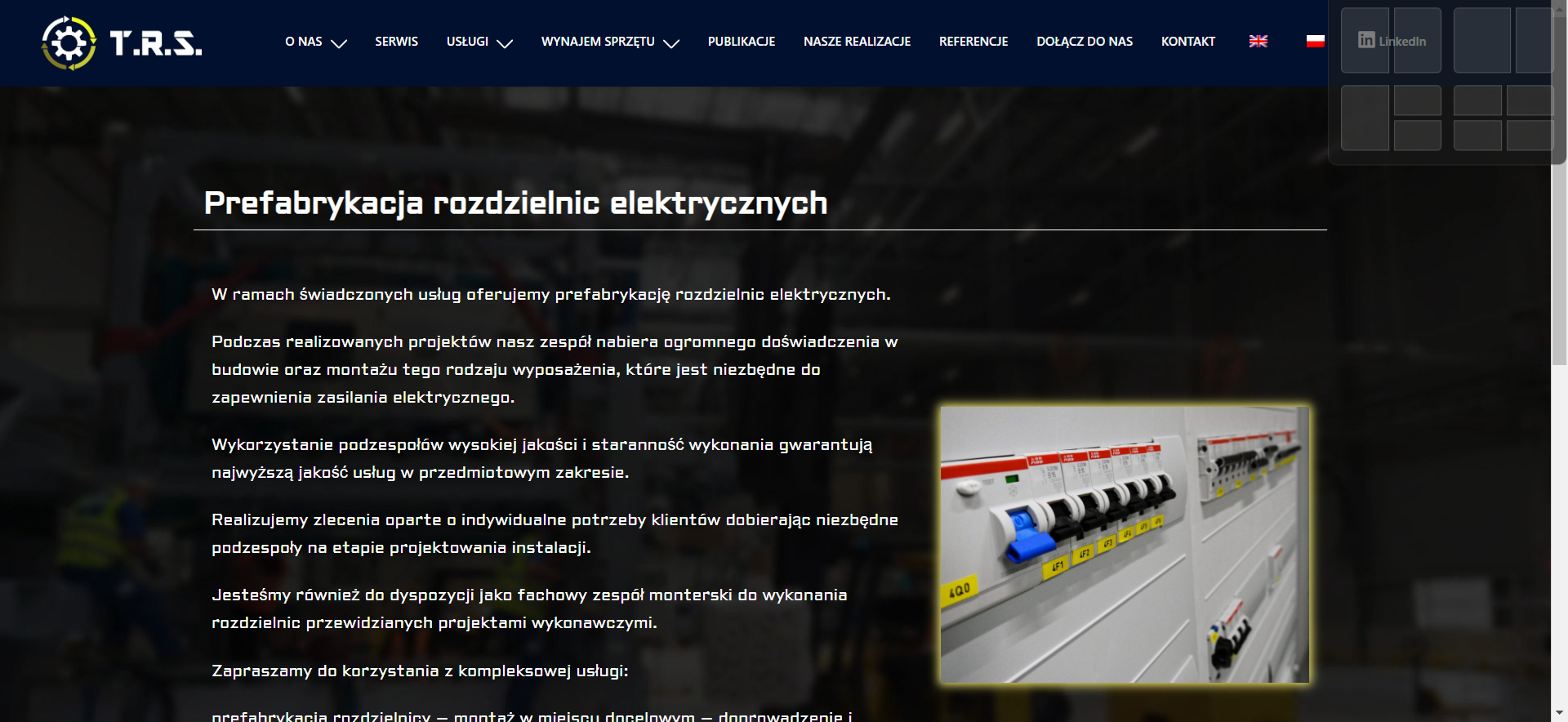Click the line 'W ramach świadczonych usług oferujemy…'

(x=551, y=294)
